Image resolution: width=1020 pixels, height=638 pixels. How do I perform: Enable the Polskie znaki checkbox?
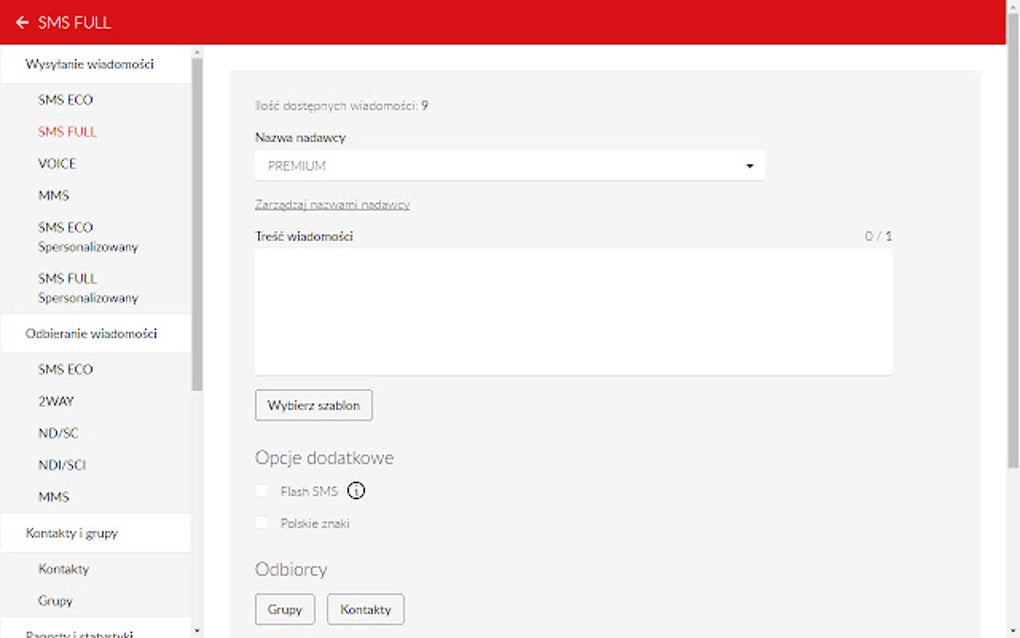point(262,523)
